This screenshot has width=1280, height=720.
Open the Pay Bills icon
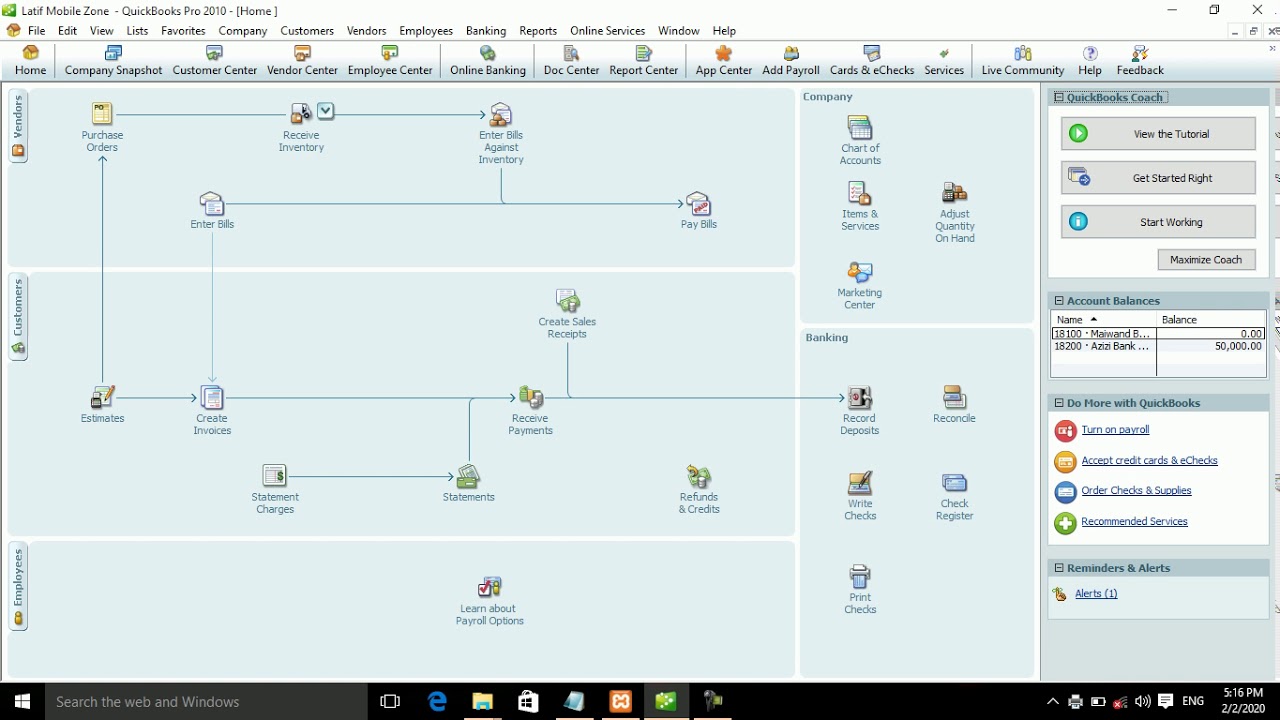698,204
